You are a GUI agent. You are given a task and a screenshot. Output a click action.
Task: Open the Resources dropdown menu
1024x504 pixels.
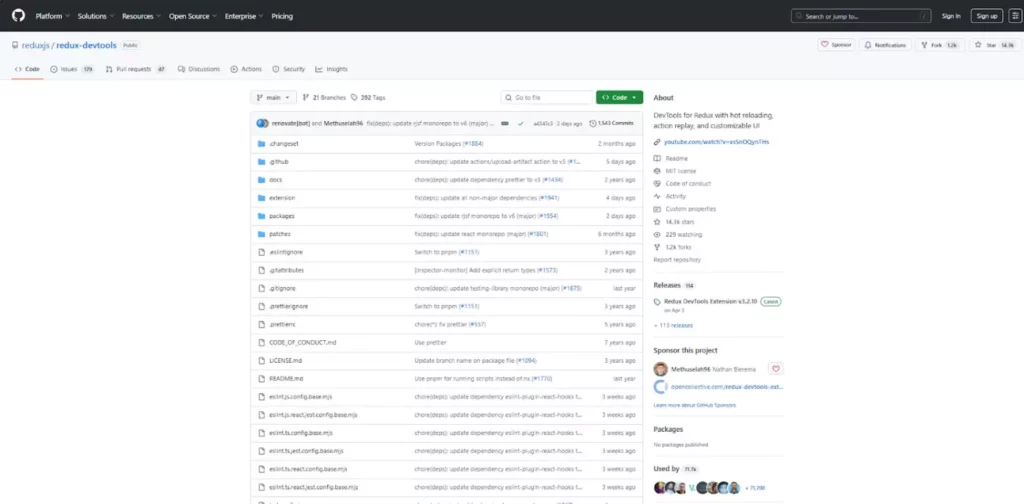coord(141,16)
